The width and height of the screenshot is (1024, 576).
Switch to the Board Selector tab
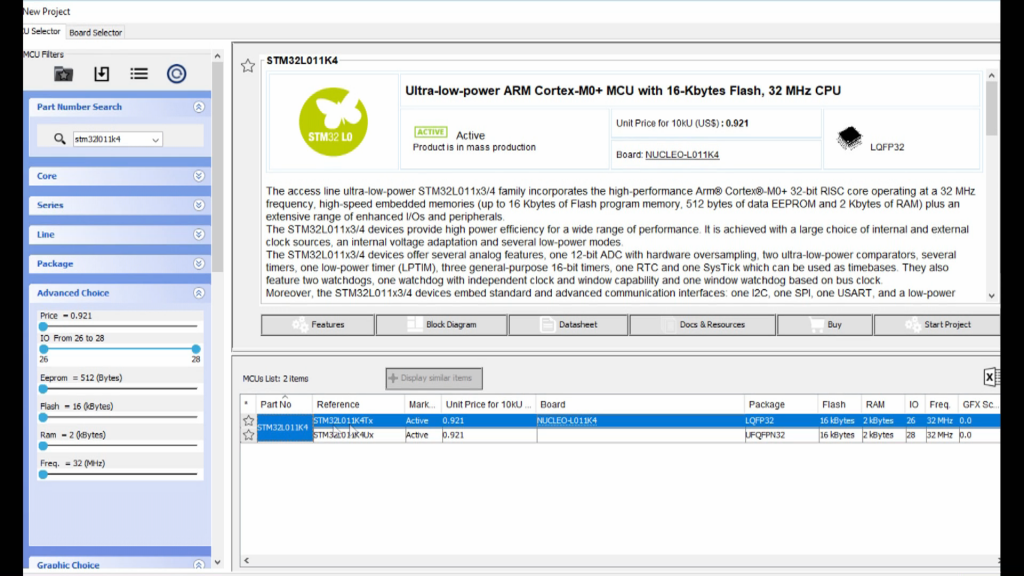coord(95,33)
